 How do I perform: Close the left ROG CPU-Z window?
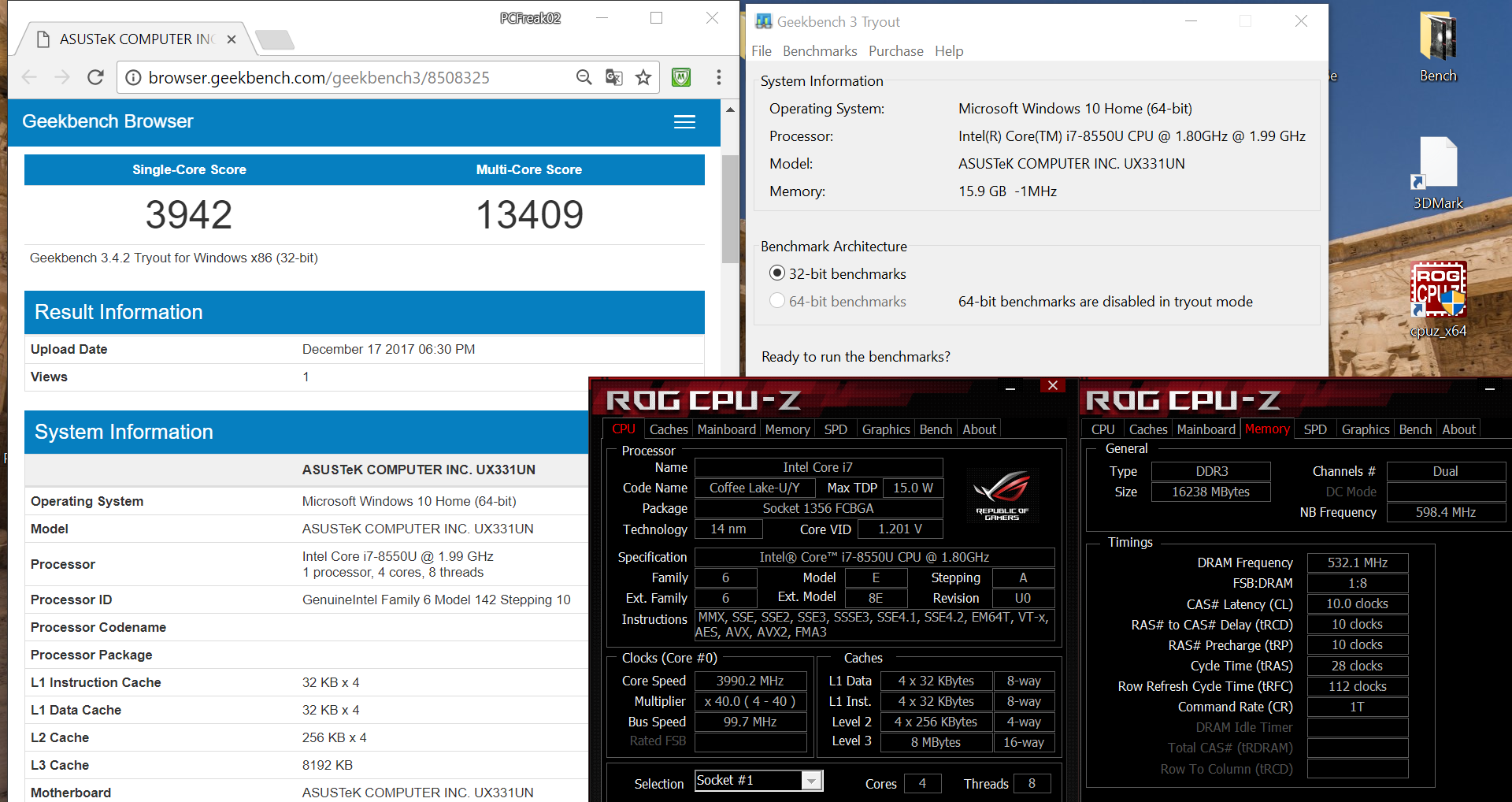(x=1053, y=385)
